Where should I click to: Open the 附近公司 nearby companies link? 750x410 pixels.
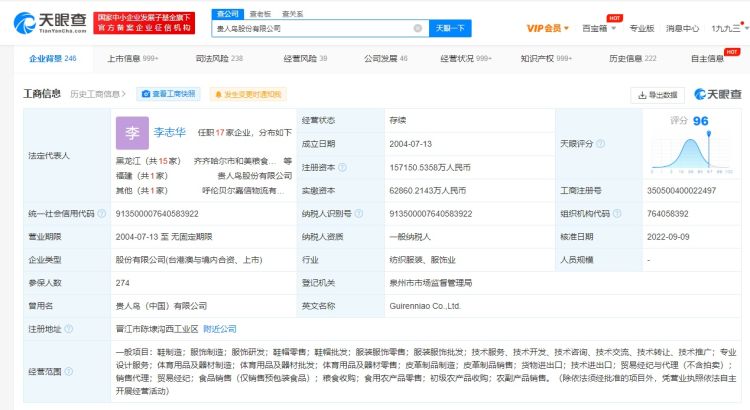(x=219, y=328)
